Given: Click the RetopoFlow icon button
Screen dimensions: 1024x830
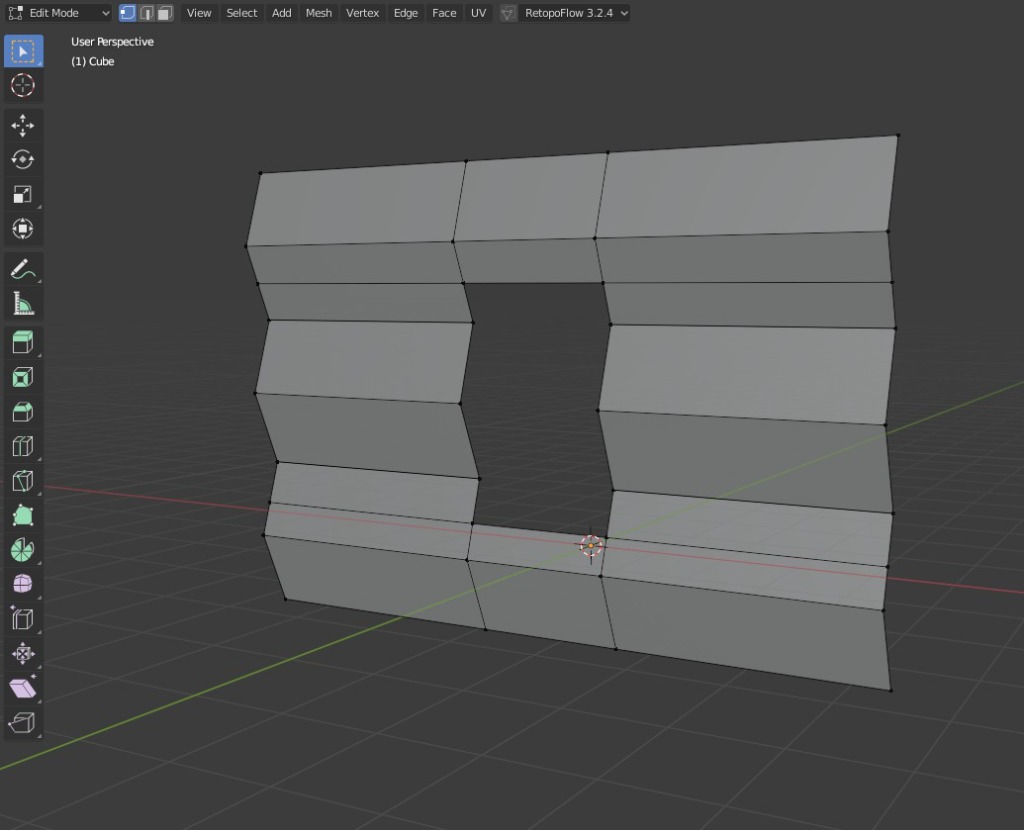Looking at the screenshot, I should point(508,13).
